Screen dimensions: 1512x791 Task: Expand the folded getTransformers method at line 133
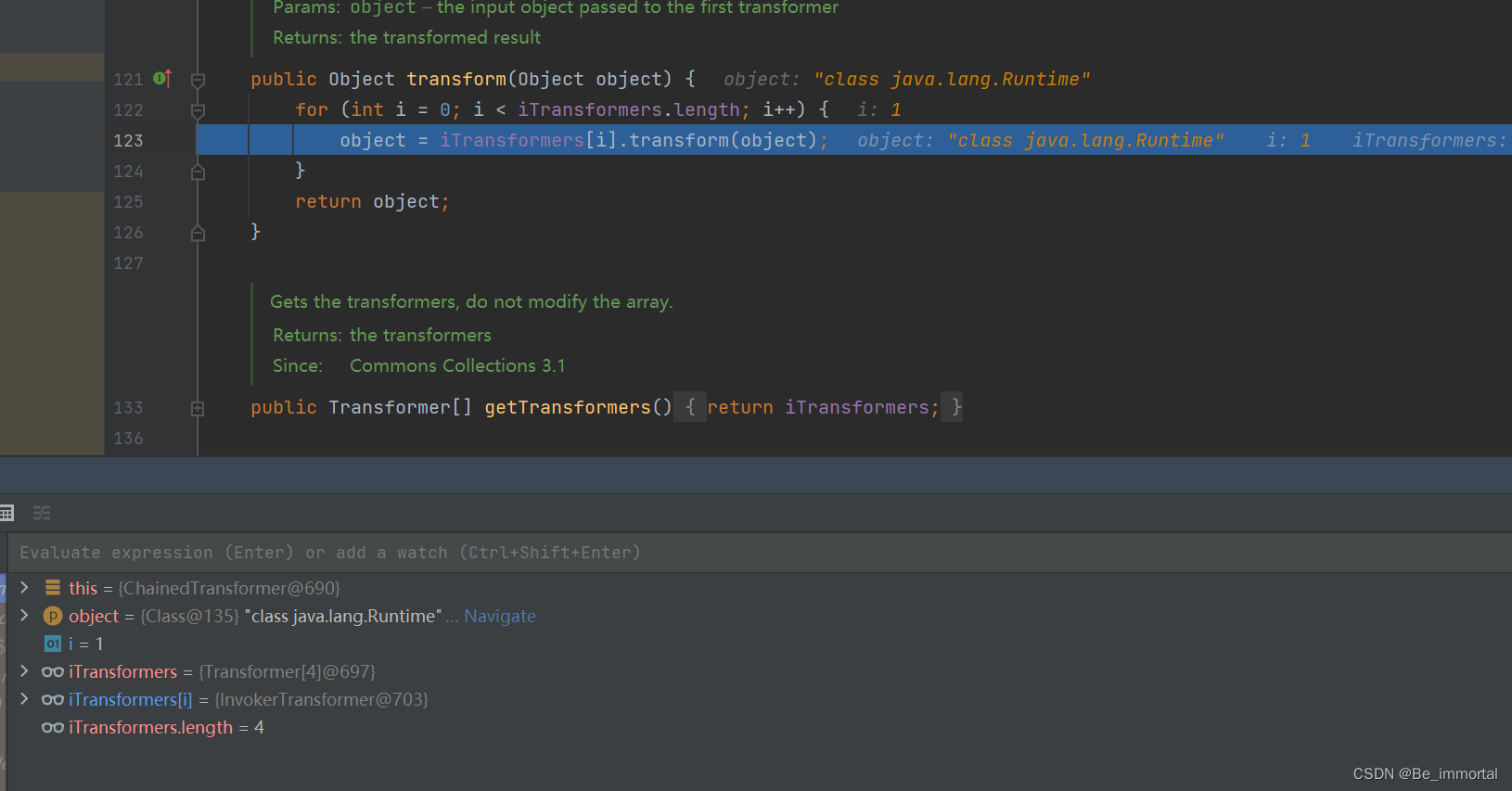point(198,408)
